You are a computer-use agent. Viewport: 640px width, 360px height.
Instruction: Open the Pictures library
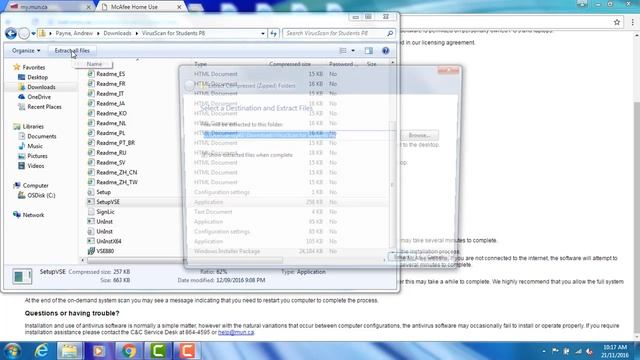[37, 156]
